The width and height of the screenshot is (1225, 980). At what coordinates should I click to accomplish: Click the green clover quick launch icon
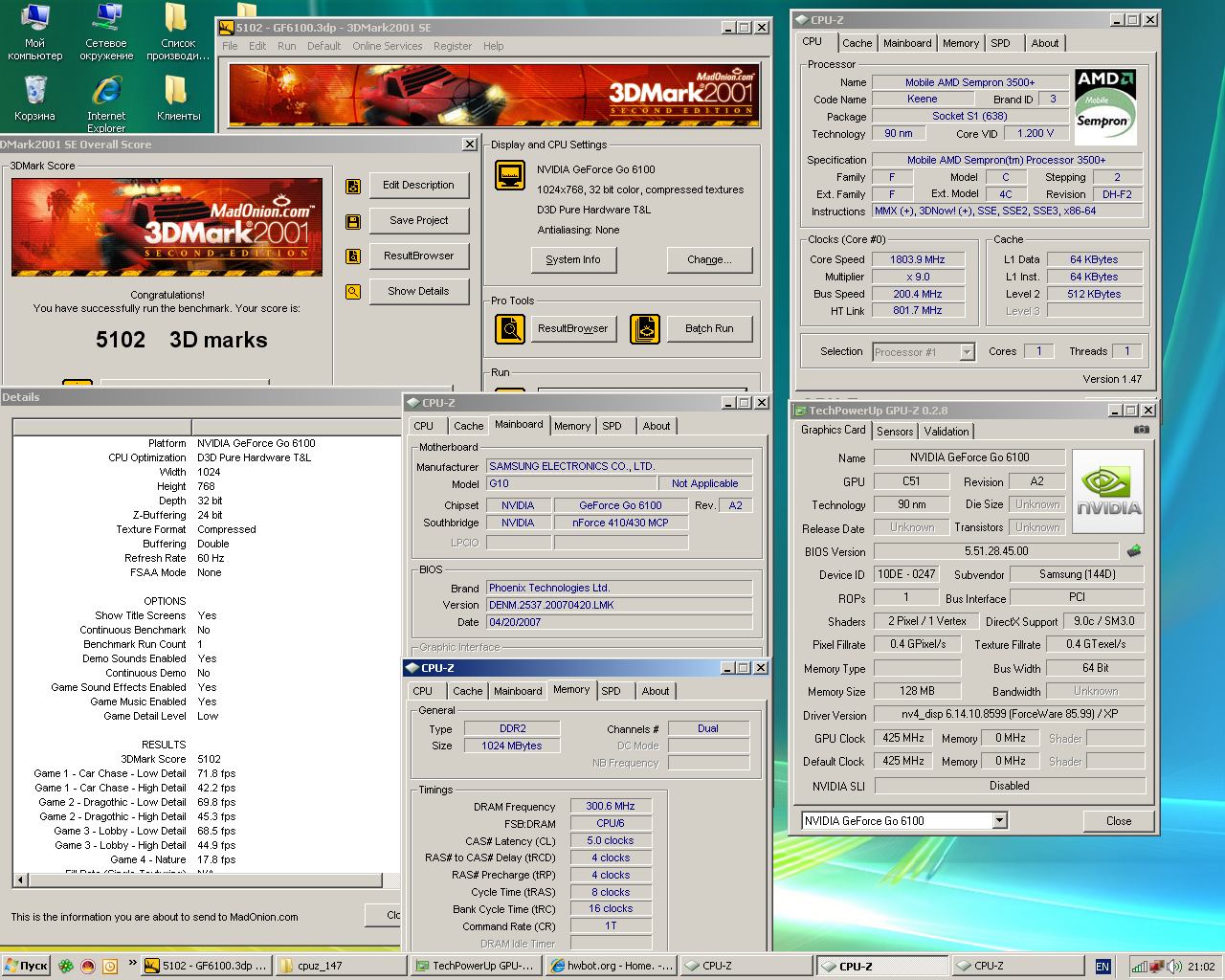[66, 966]
